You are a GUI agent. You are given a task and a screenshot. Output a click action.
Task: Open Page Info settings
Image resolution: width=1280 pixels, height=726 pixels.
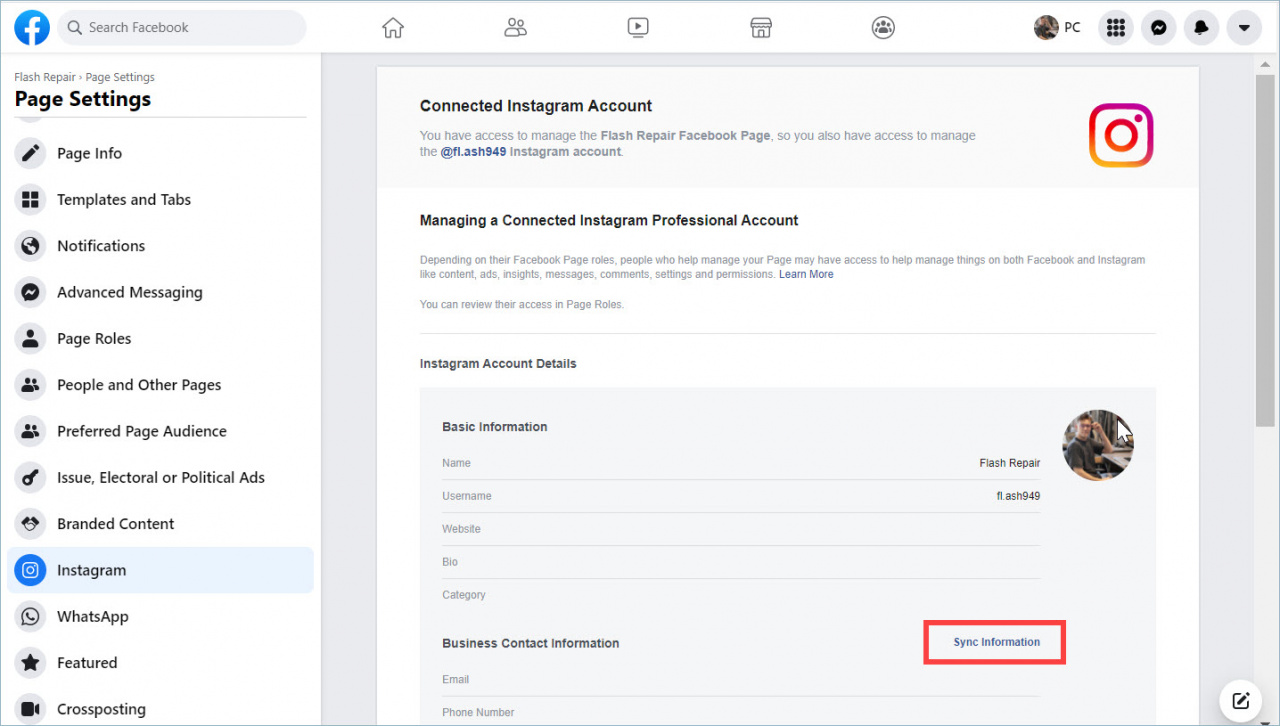coord(160,153)
